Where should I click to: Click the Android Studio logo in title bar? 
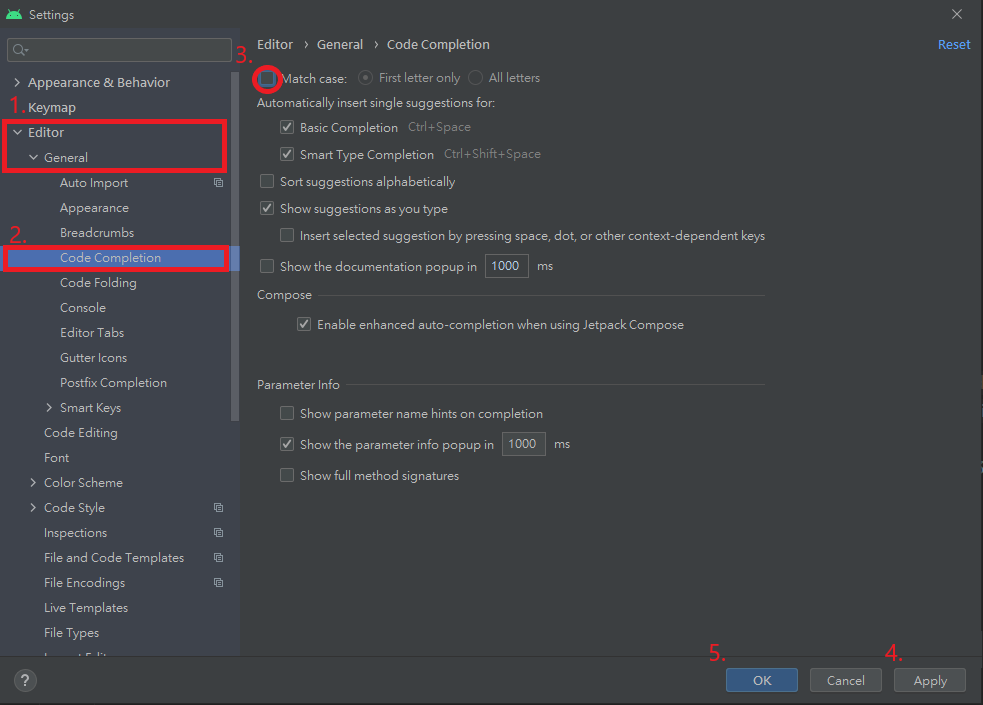tap(14, 14)
